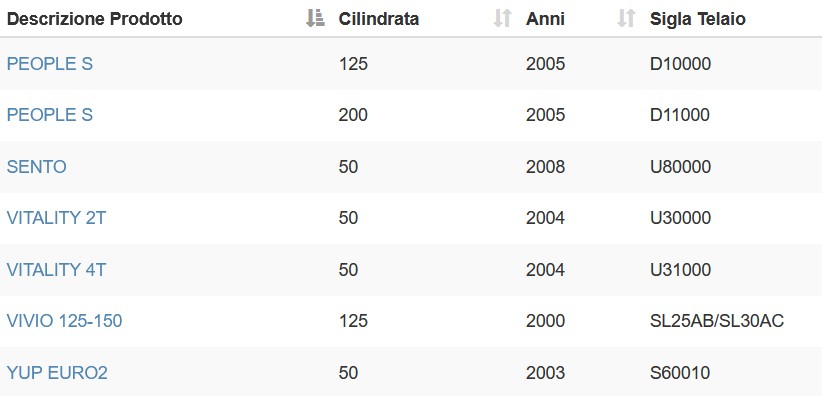Select the 200 displacement cell
Image resolution: width=822 pixels, height=396 pixels.
pos(353,115)
